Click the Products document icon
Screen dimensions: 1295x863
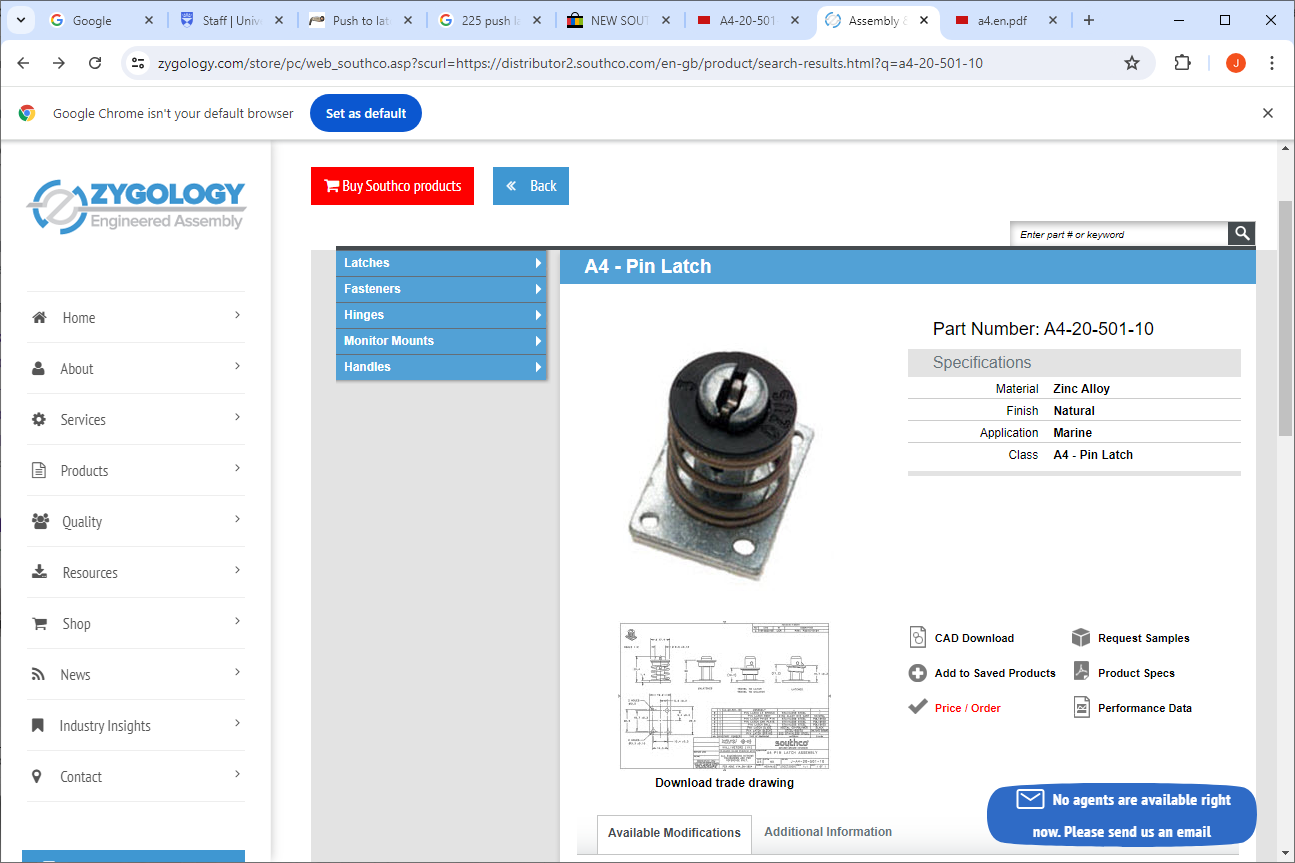click(x=39, y=471)
